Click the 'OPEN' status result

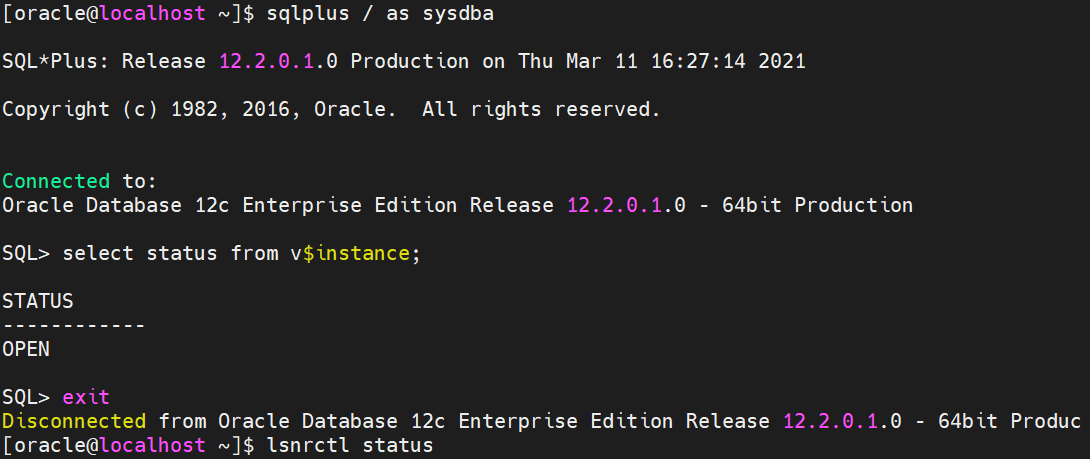(x=26, y=349)
